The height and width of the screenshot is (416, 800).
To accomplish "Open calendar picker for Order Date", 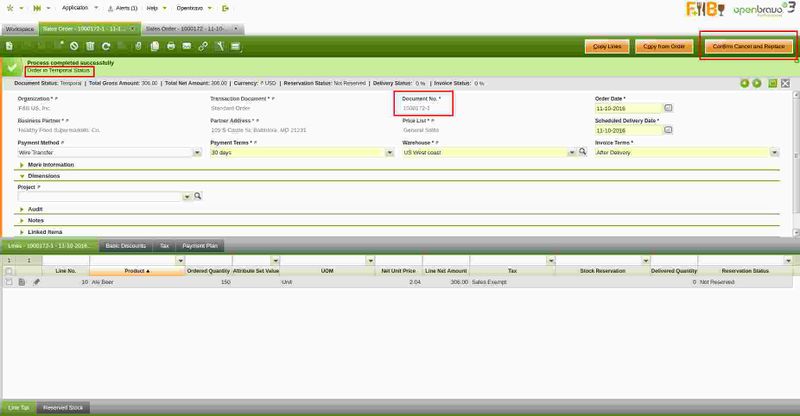I will [x=669, y=106].
